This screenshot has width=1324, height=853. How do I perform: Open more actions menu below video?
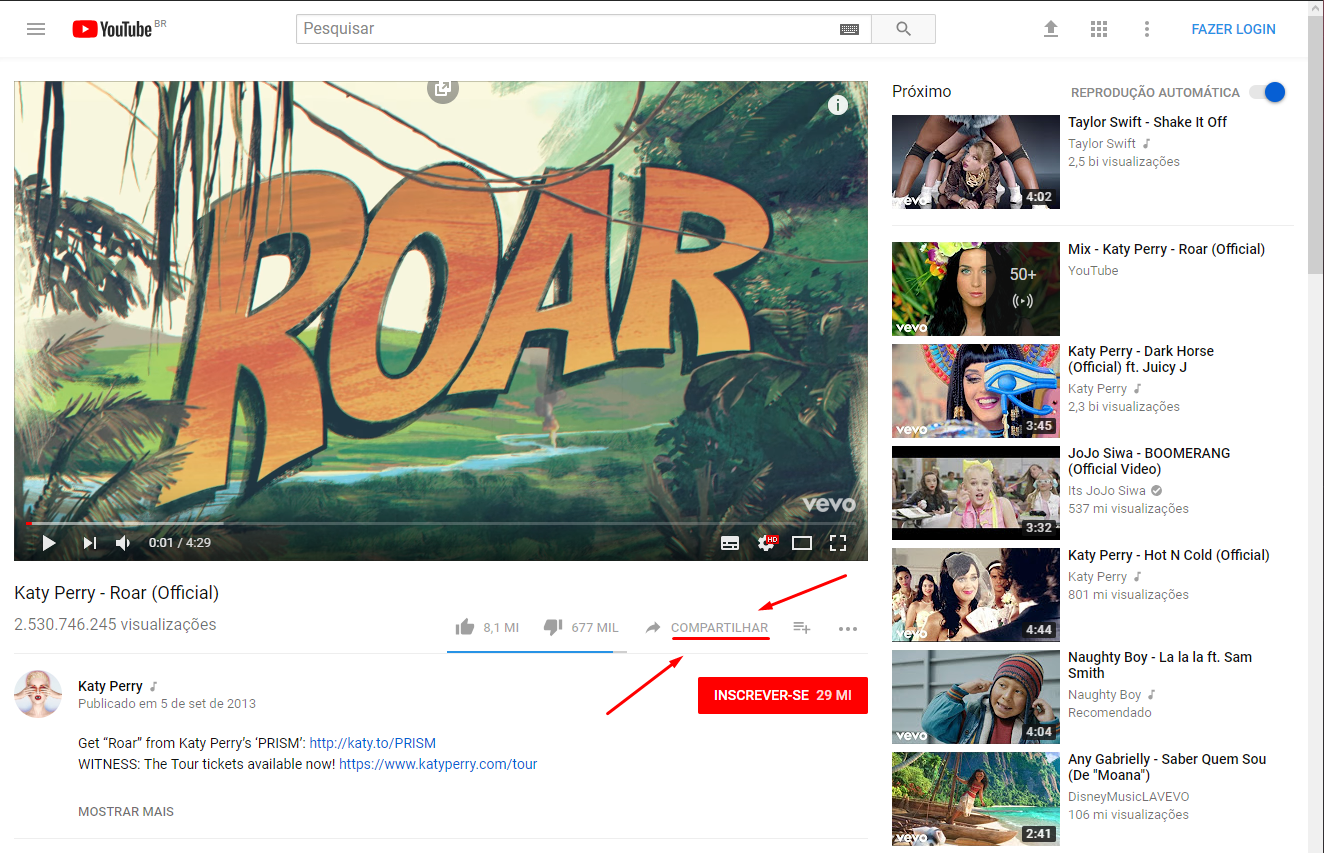click(x=848, y=629)
